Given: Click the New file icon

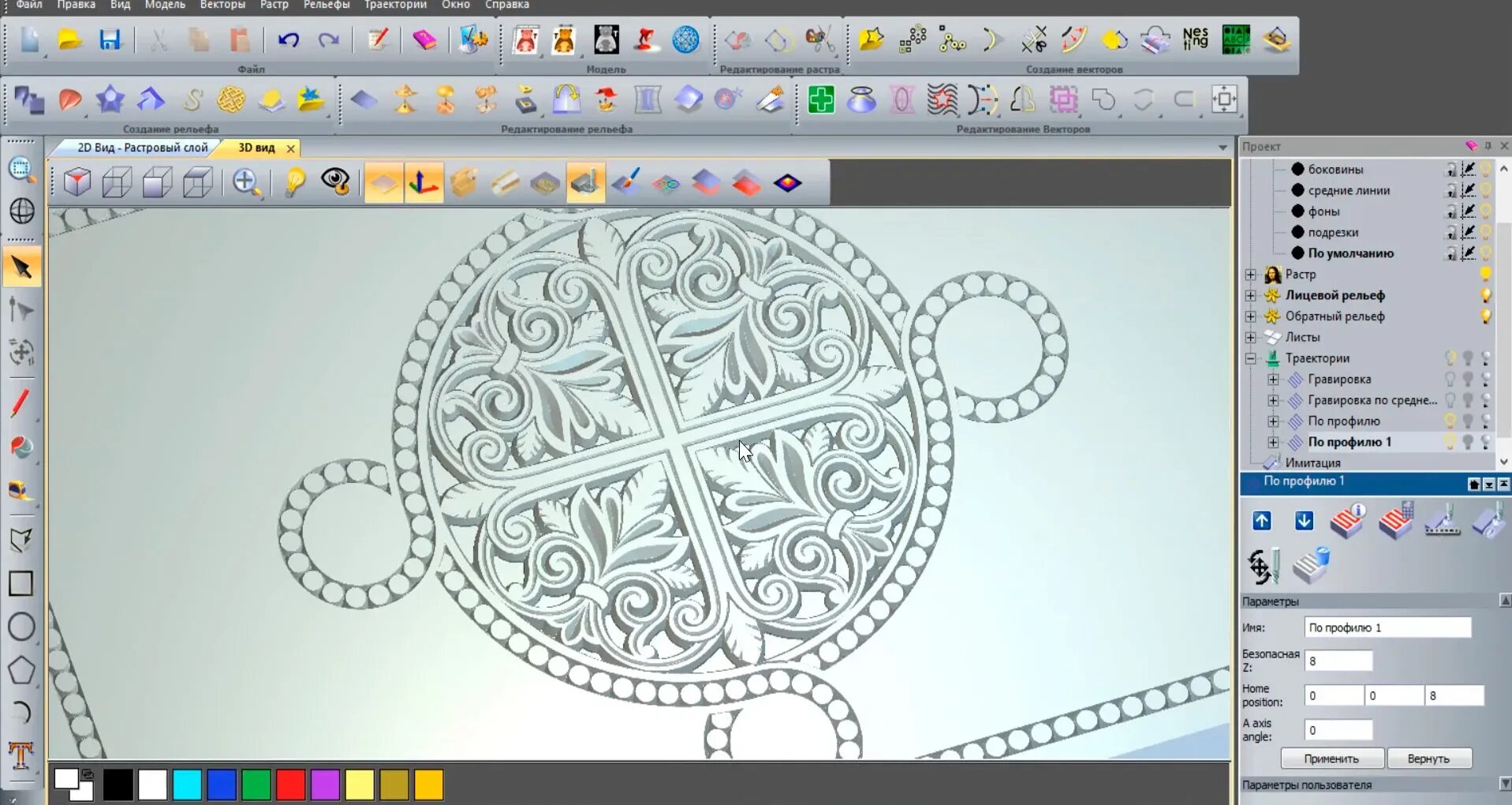Looking at the screenshot, I should pos(29,39).
